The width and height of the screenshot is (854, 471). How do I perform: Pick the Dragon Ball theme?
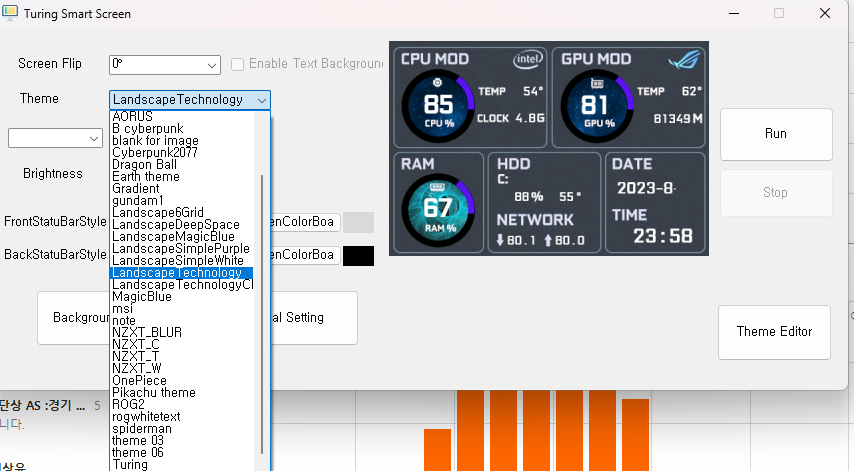tap(182, 164)
